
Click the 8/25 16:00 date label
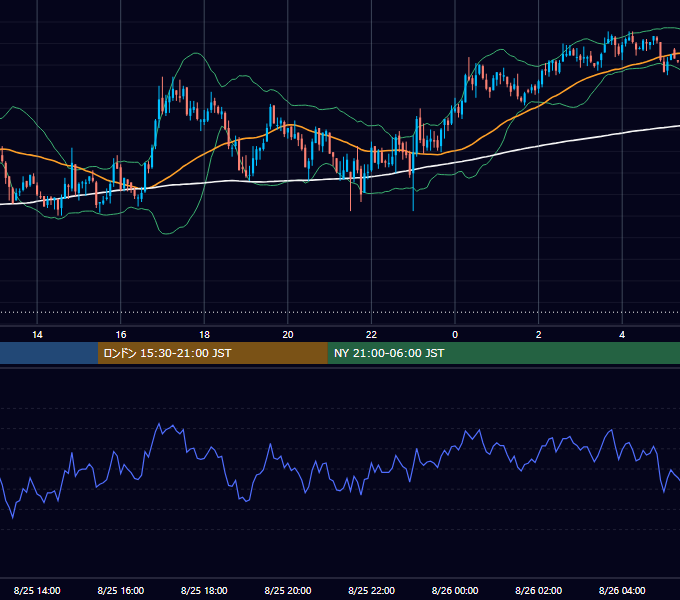121,590
